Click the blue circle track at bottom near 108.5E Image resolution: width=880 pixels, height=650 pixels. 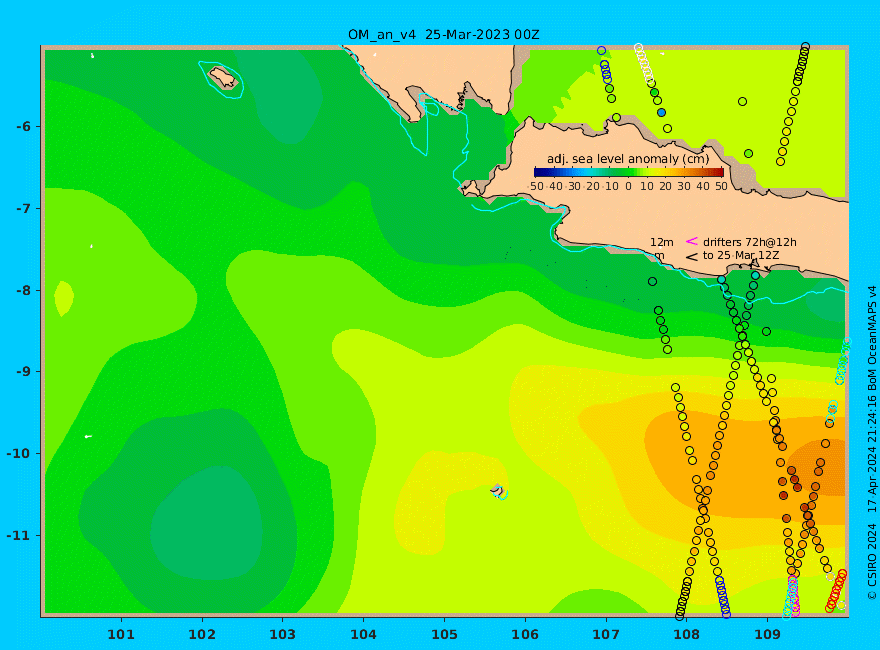coord(723,597)
